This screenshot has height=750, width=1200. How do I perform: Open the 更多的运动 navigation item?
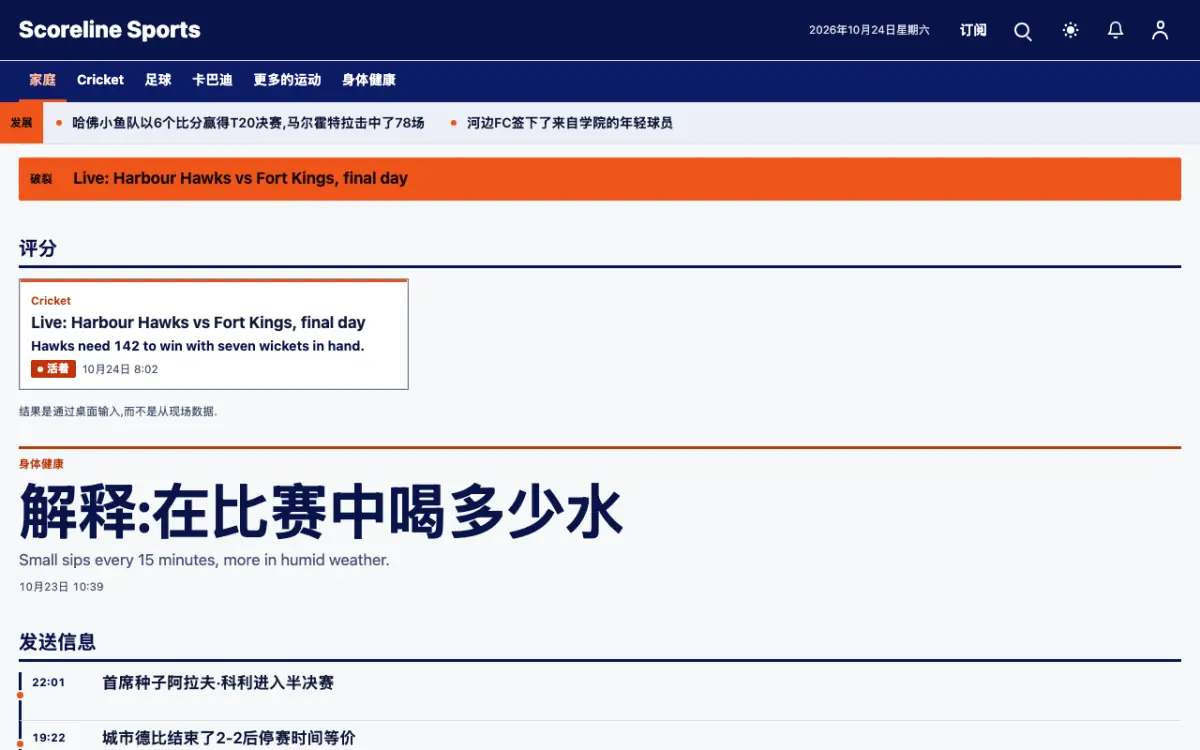tap(287, 80)
